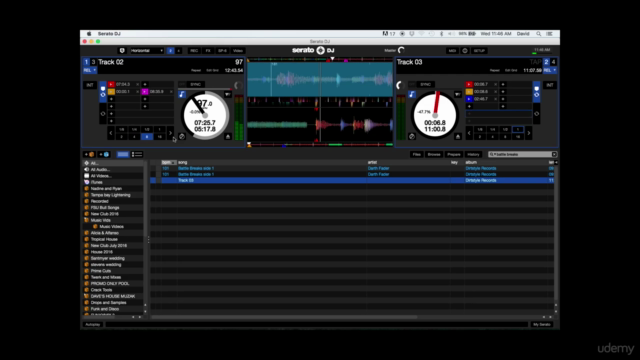Click TAP tempo on the Track 03 deck
This screenshot has height=360, width=640.
tap(535, 62)
